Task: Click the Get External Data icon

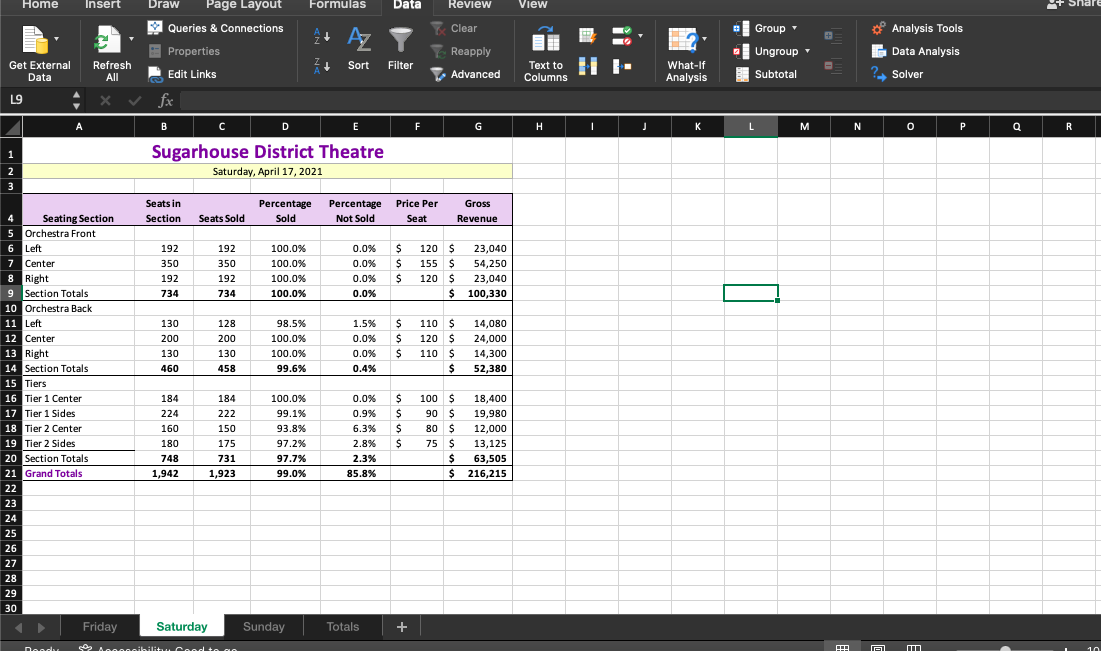Action: 34,40
